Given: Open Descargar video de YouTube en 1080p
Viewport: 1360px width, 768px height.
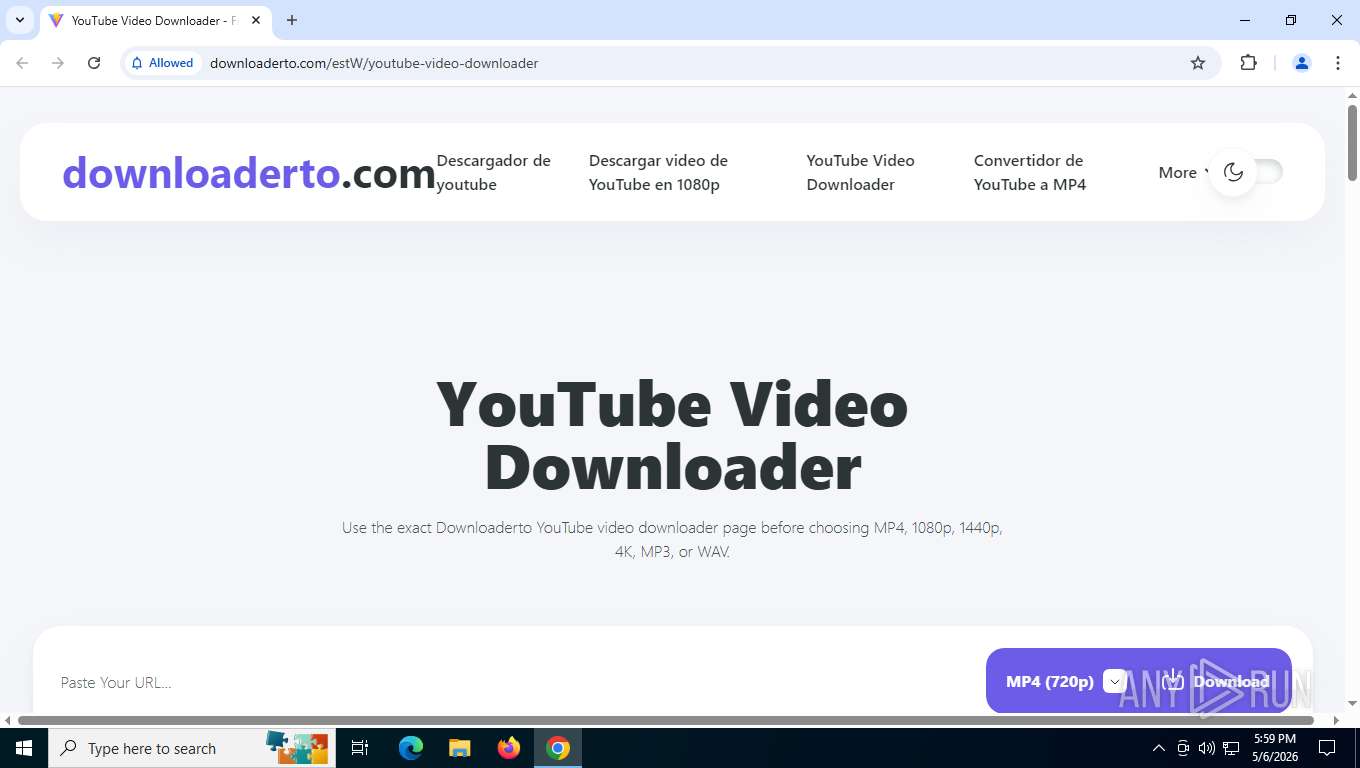Looking at the screenshot, I should point(658,172).
